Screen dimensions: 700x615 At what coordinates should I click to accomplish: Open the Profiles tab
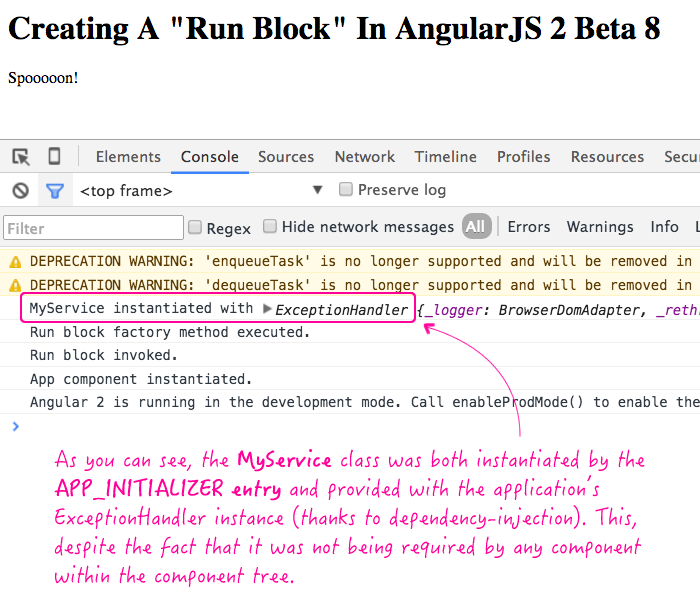(x=524, y=157)
